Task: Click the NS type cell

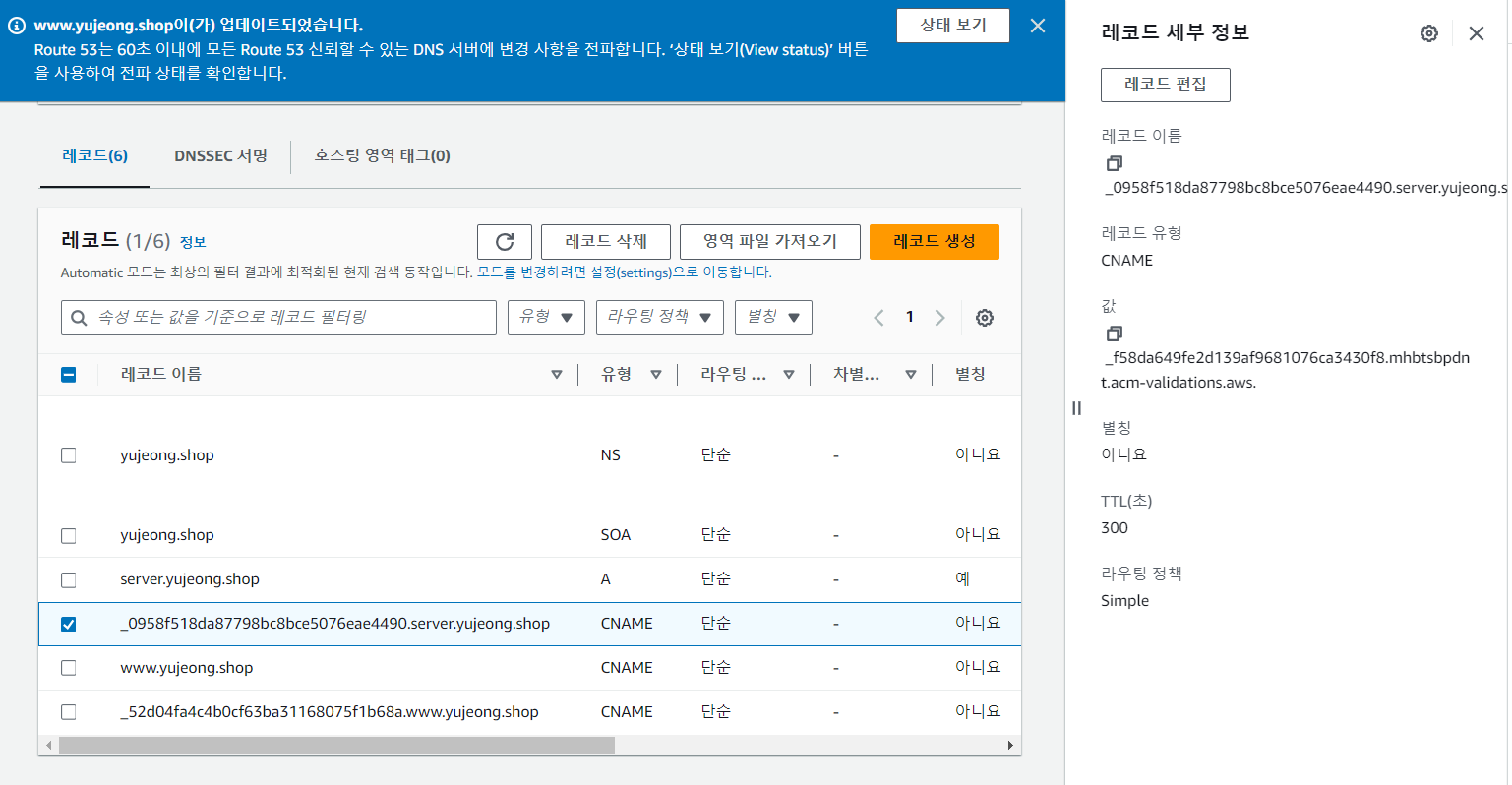Action: [x=611, y=455]
